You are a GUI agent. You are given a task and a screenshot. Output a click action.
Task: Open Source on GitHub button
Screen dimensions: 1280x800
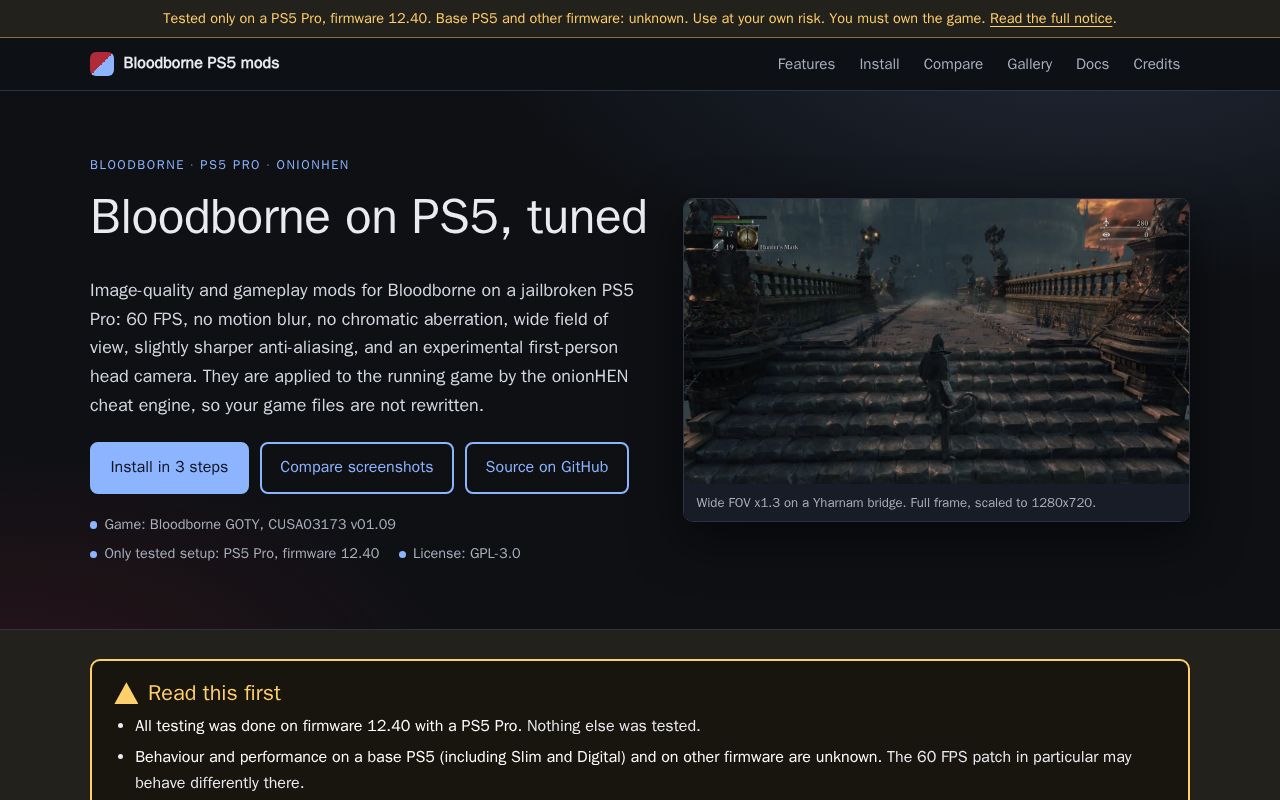tap(547, 468)
